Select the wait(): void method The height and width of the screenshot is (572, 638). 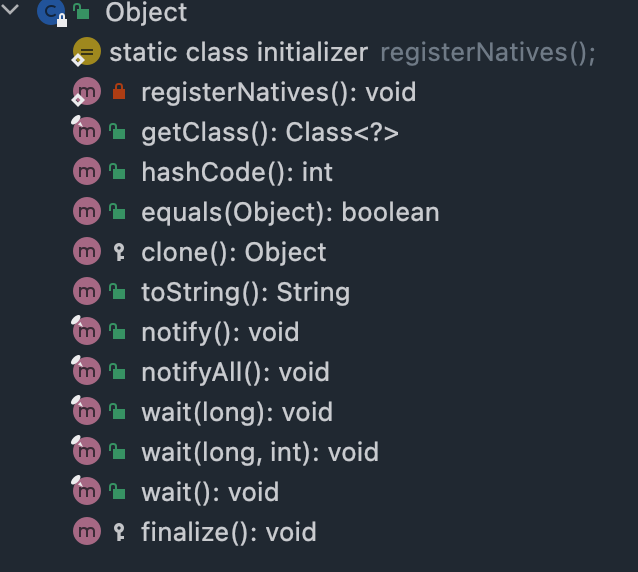(210, 492)
